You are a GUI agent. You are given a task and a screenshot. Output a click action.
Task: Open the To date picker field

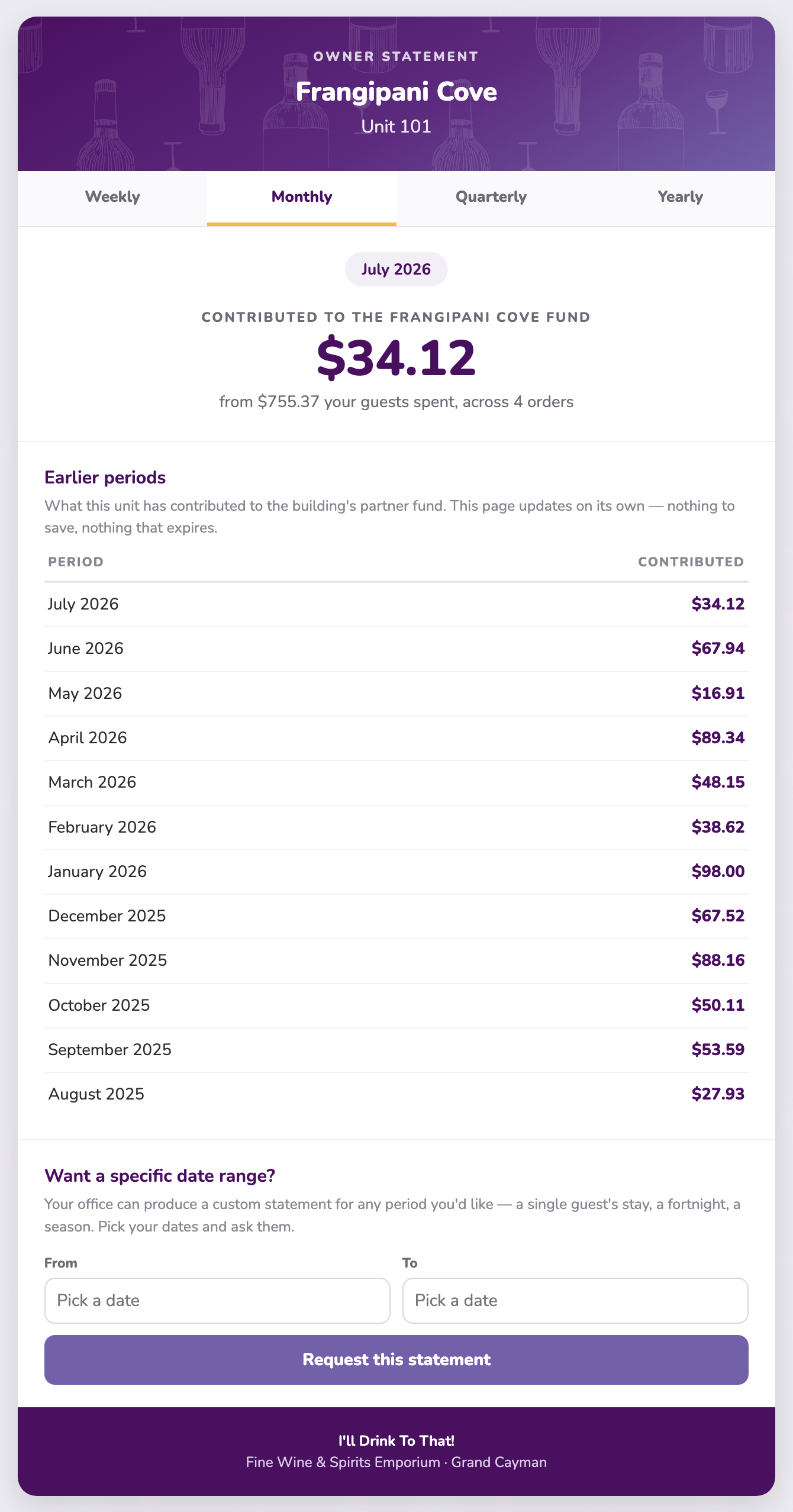(x=575, y=1300)
